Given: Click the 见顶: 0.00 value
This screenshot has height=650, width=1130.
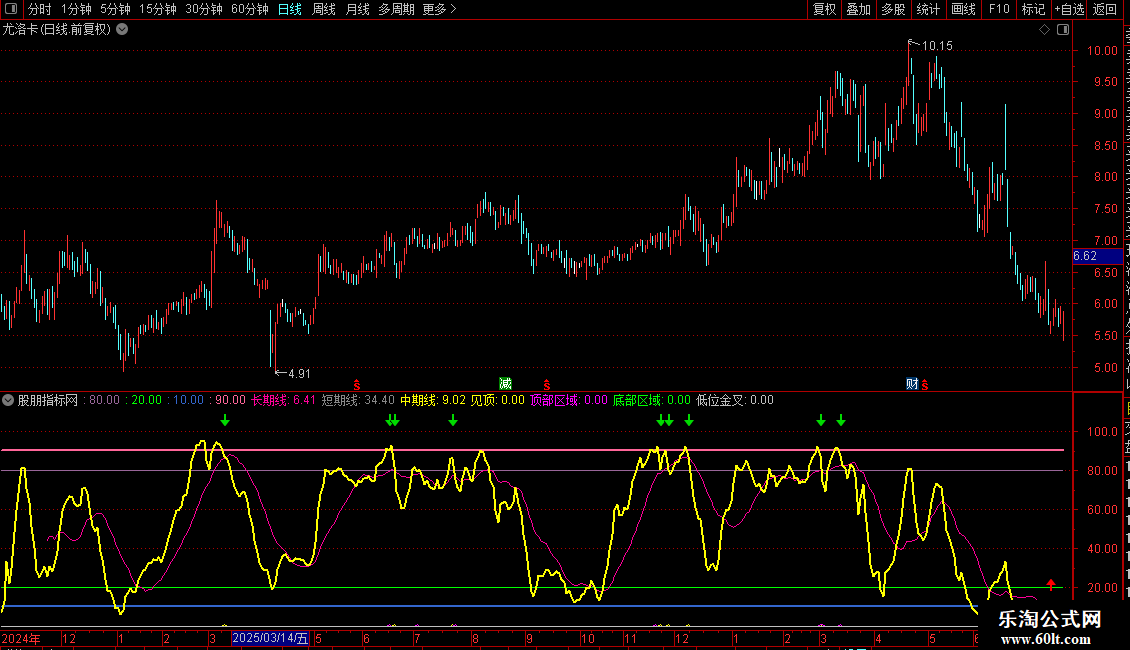Looking at the screenshot, I should tap(497, 400).
